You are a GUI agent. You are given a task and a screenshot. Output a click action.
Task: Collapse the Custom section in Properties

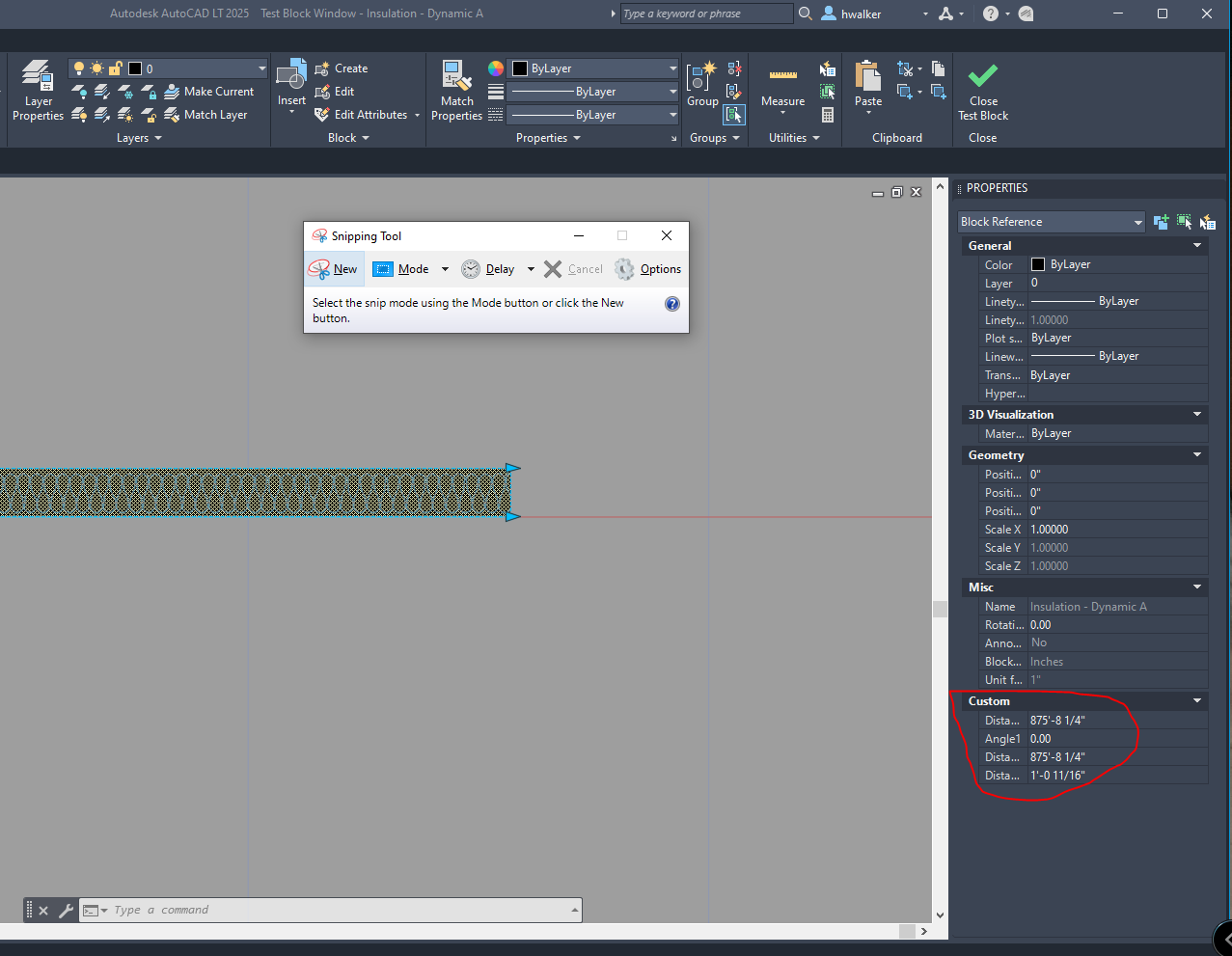tap(1196, 700)
